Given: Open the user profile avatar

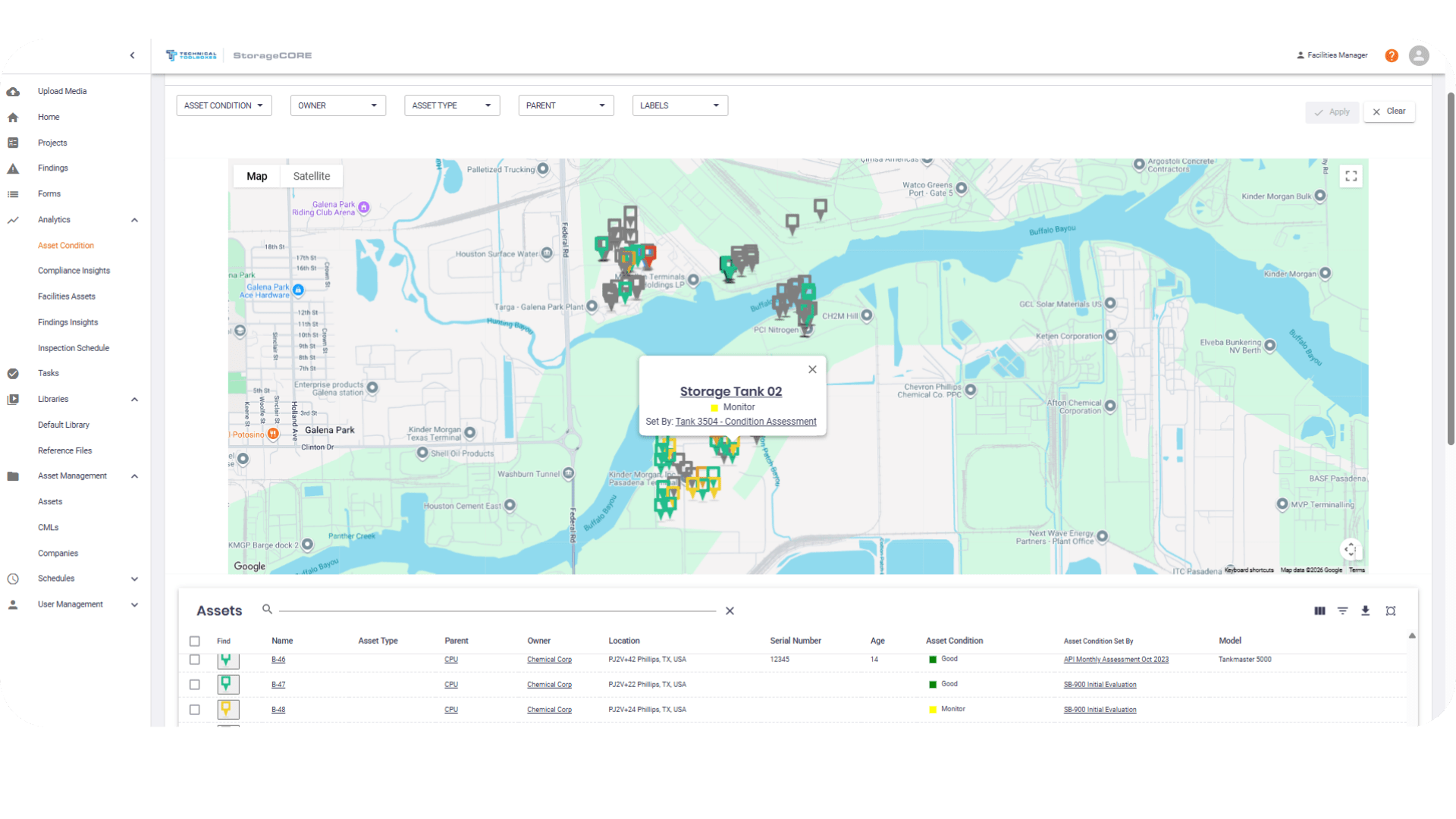Looking at the screenshot, I should (x=1419, y=55).
